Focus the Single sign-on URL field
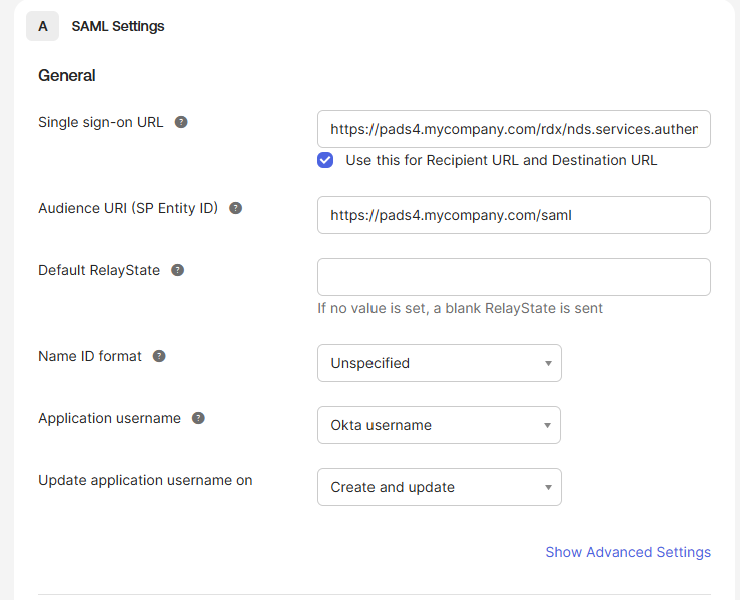The height and width of the screenshot is (600, 740). click(514, 129)
